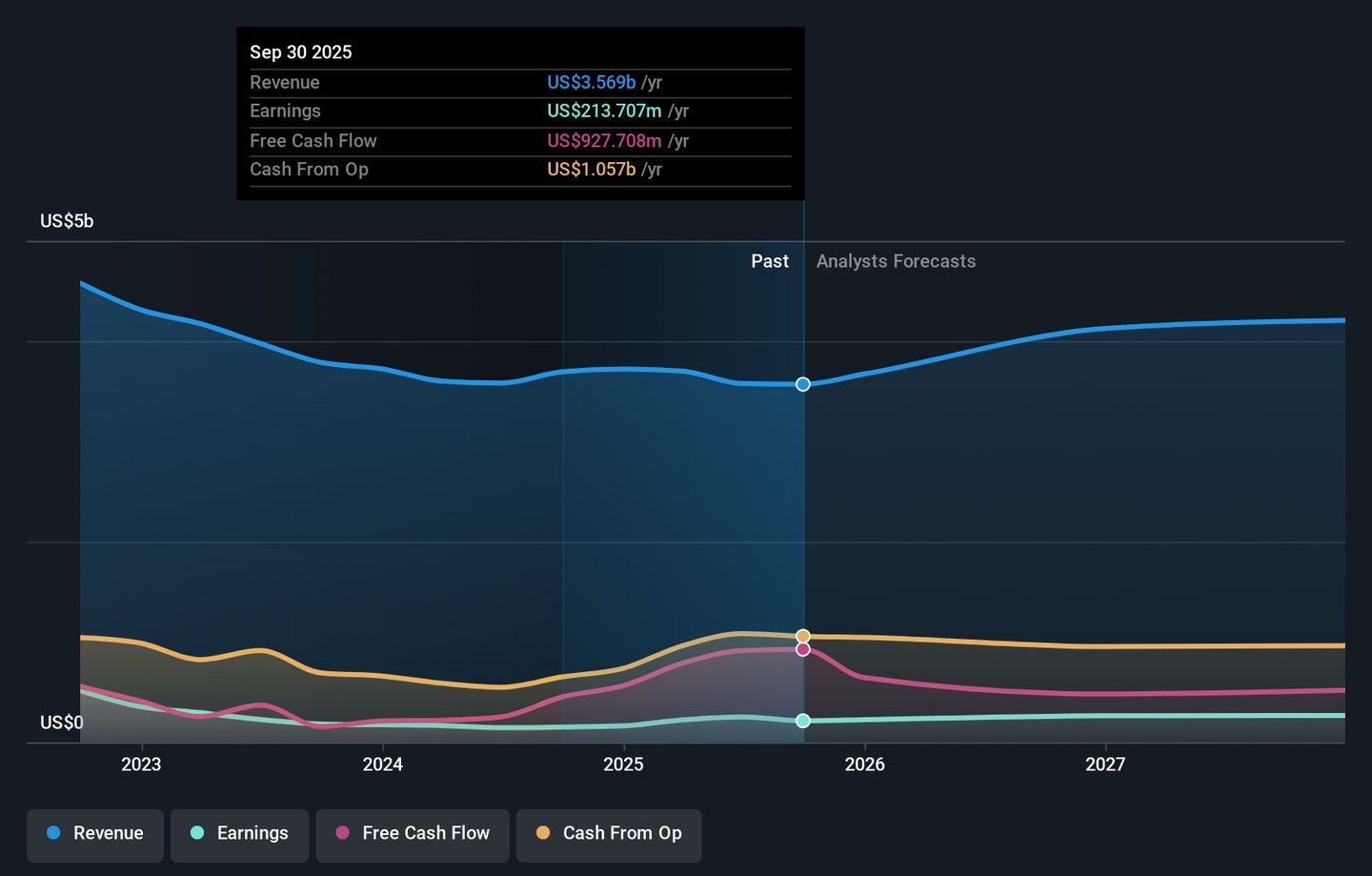The height and width of the screenshot is (876, 1372).
Task: Click the Analysts Forecasts section label
Action: 896,261
